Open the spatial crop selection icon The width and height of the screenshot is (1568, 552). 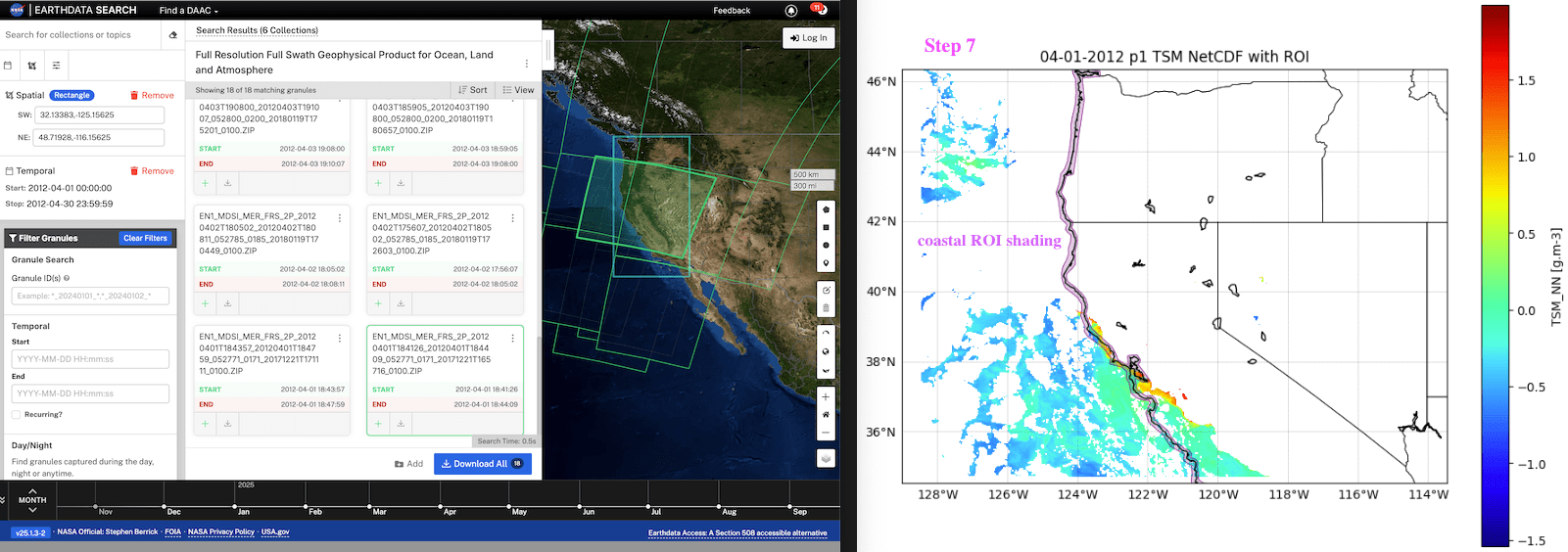(32, 66)
